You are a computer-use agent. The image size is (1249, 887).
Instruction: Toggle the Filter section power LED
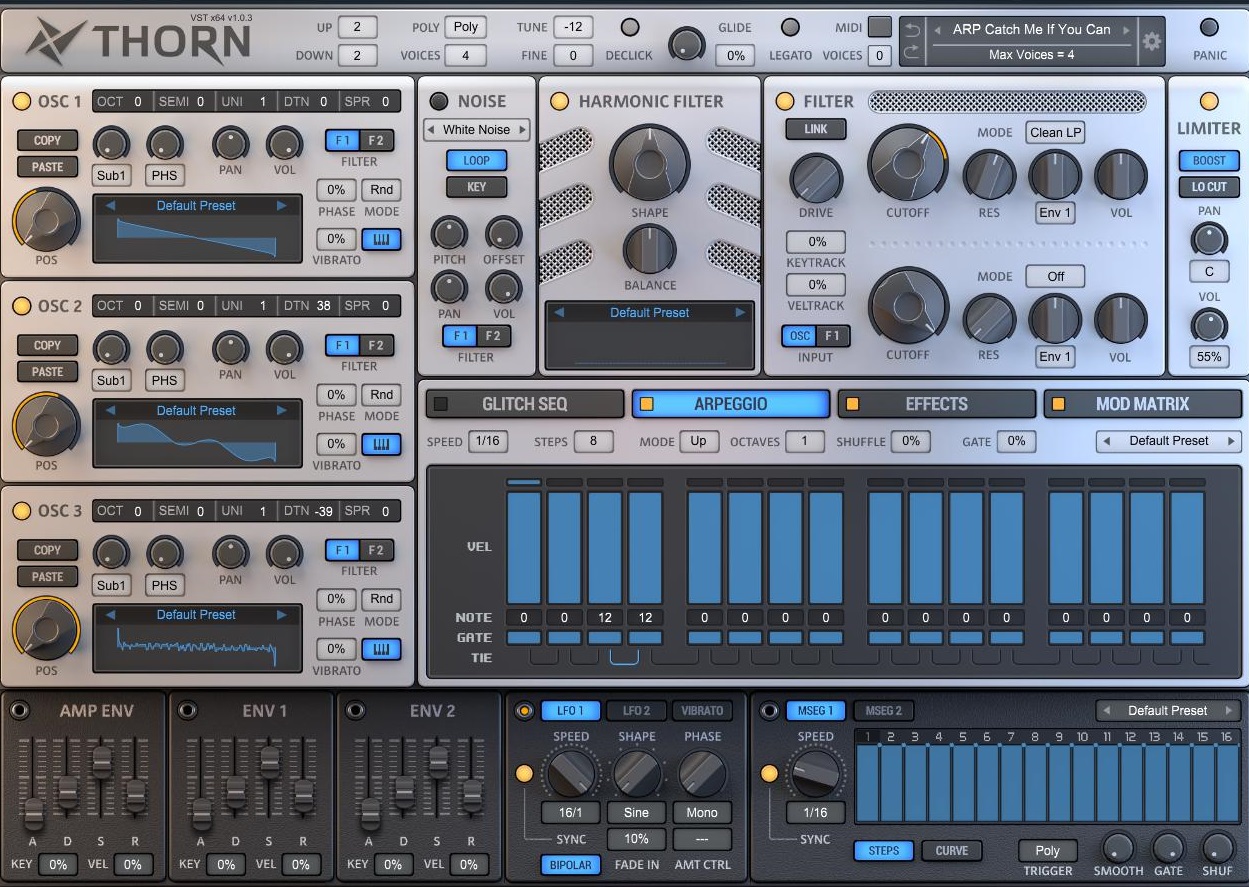[785, 101]
